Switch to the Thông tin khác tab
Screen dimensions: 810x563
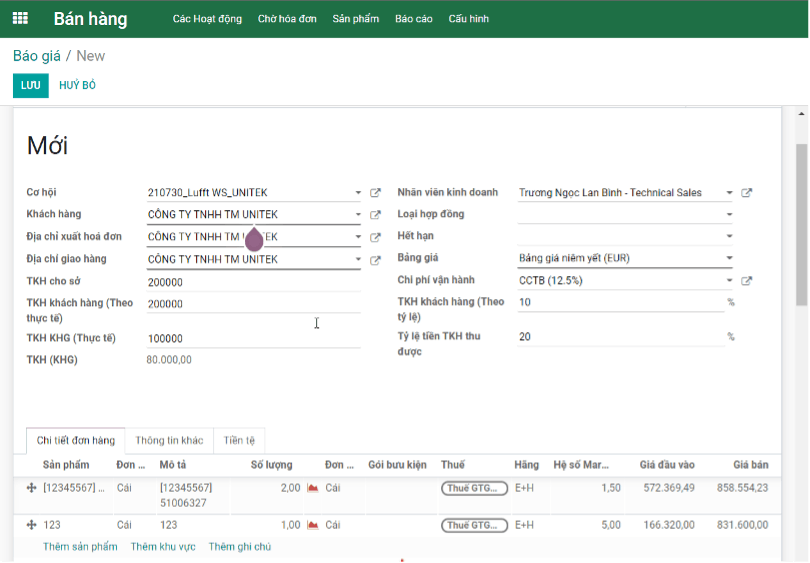pos(169,441)
